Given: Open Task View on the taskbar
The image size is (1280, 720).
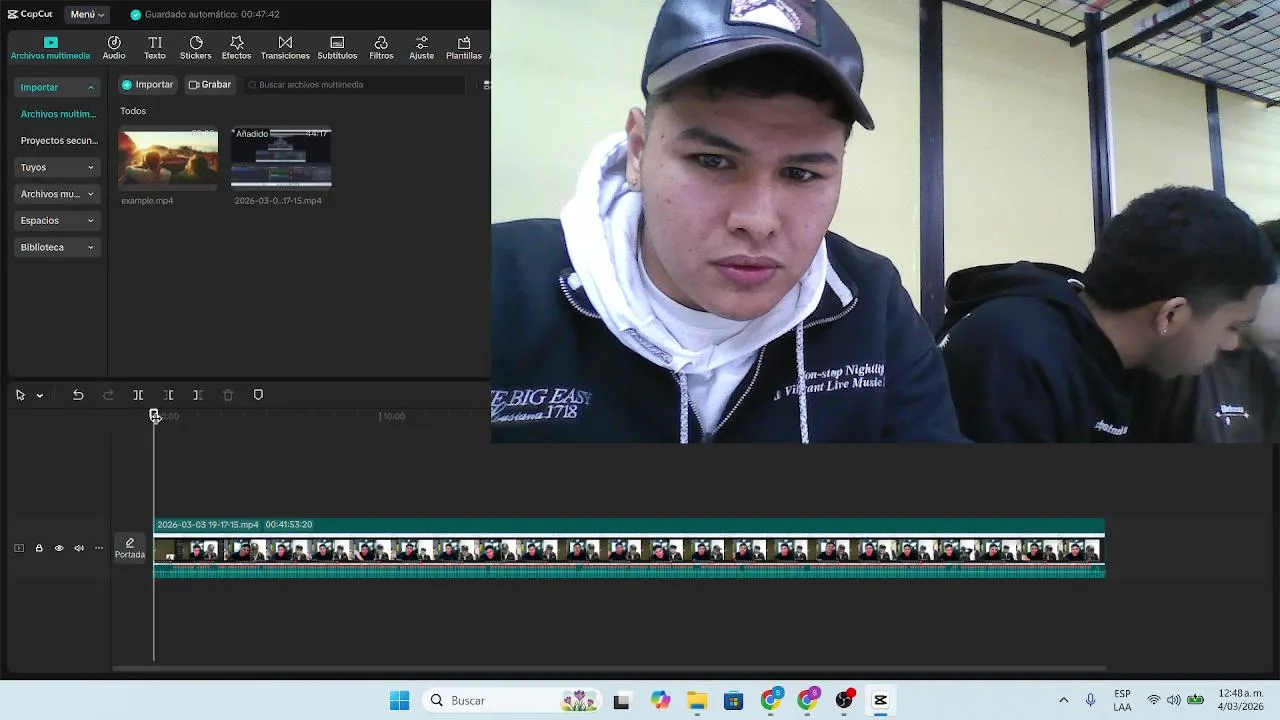Looking at the screenshot, I should [x=621, y=701].
